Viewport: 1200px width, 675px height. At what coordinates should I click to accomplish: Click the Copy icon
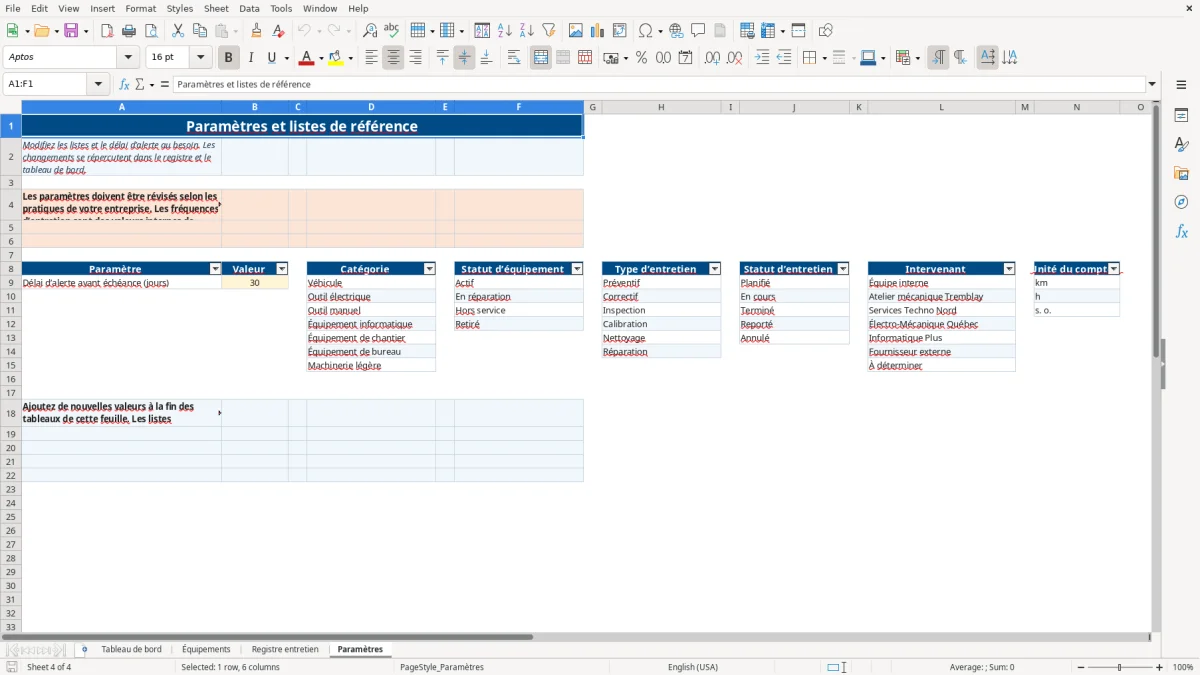point(200,31)
